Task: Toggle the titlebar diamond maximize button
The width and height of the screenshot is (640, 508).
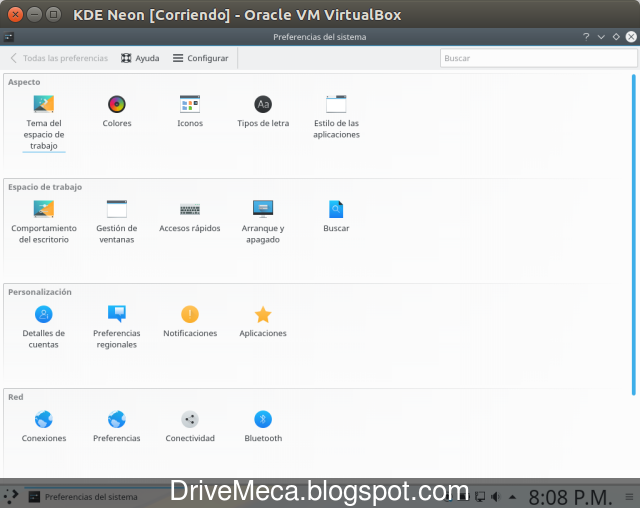Action: tap(616, 37)
